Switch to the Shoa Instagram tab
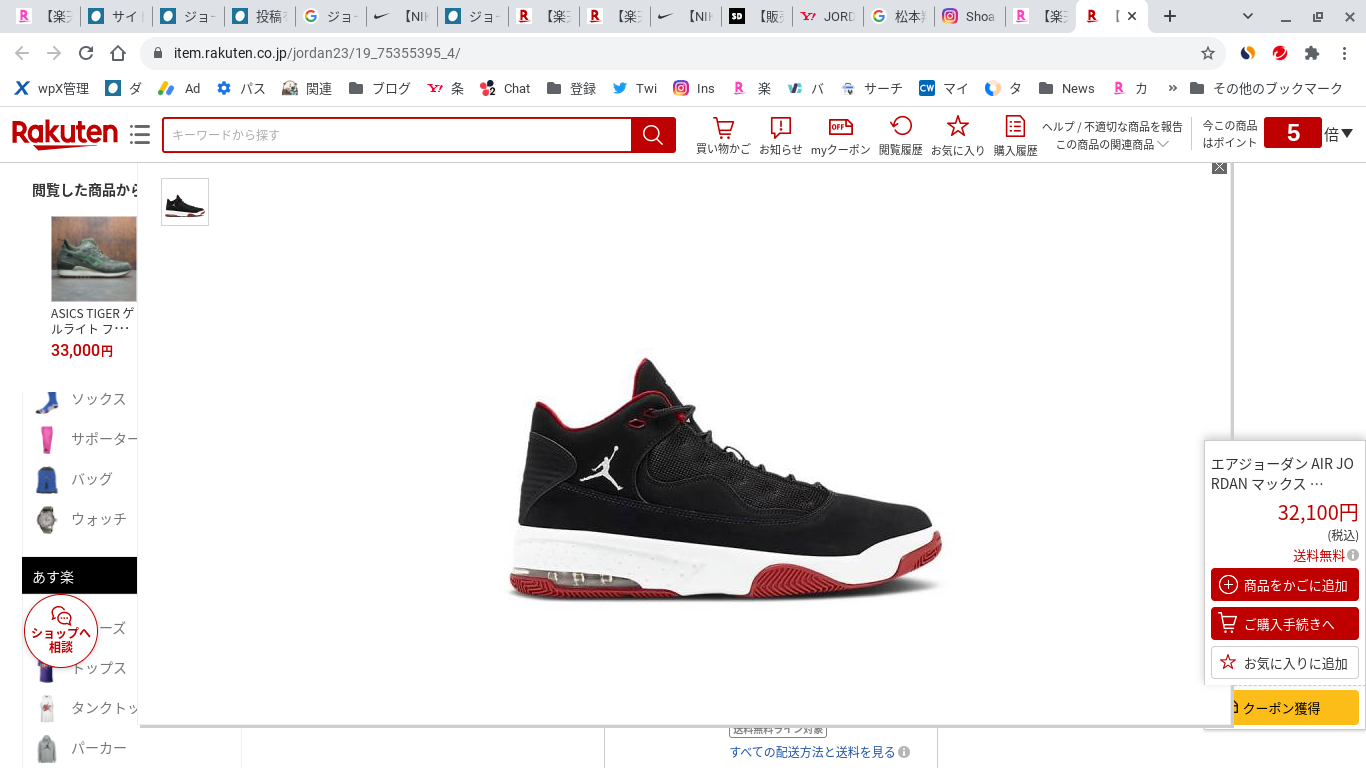The image size is (1366, 768). pos(970,16)
